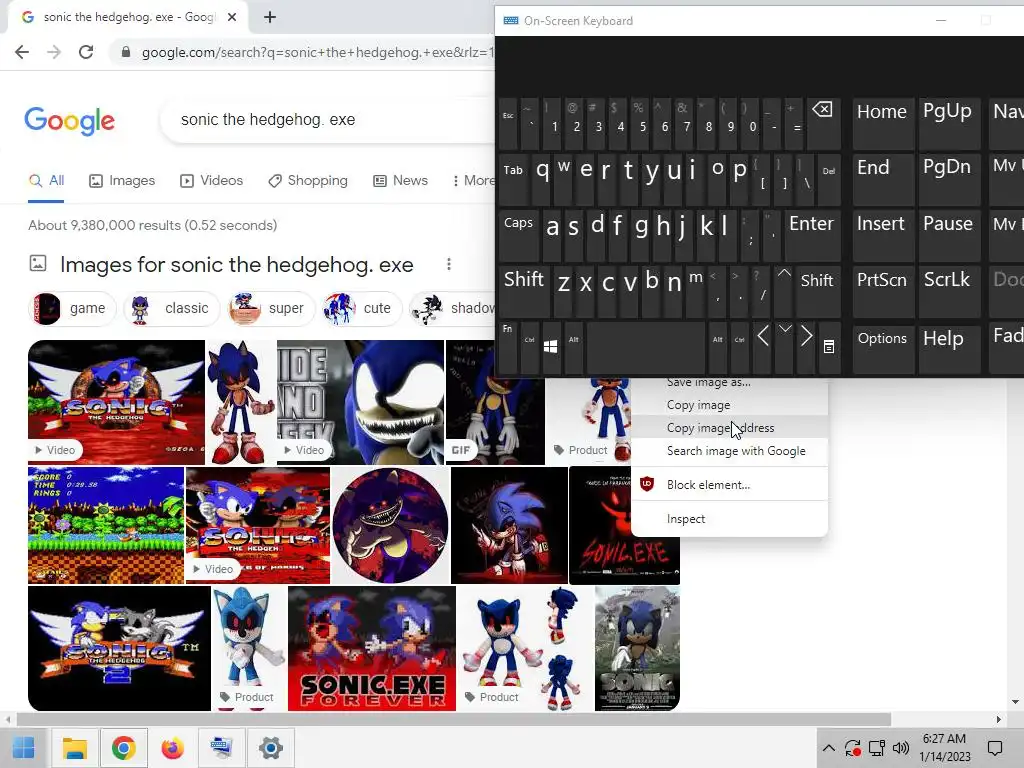1024x768 pixels.
Task: Click the Google logo
Action: click(69, 121)
